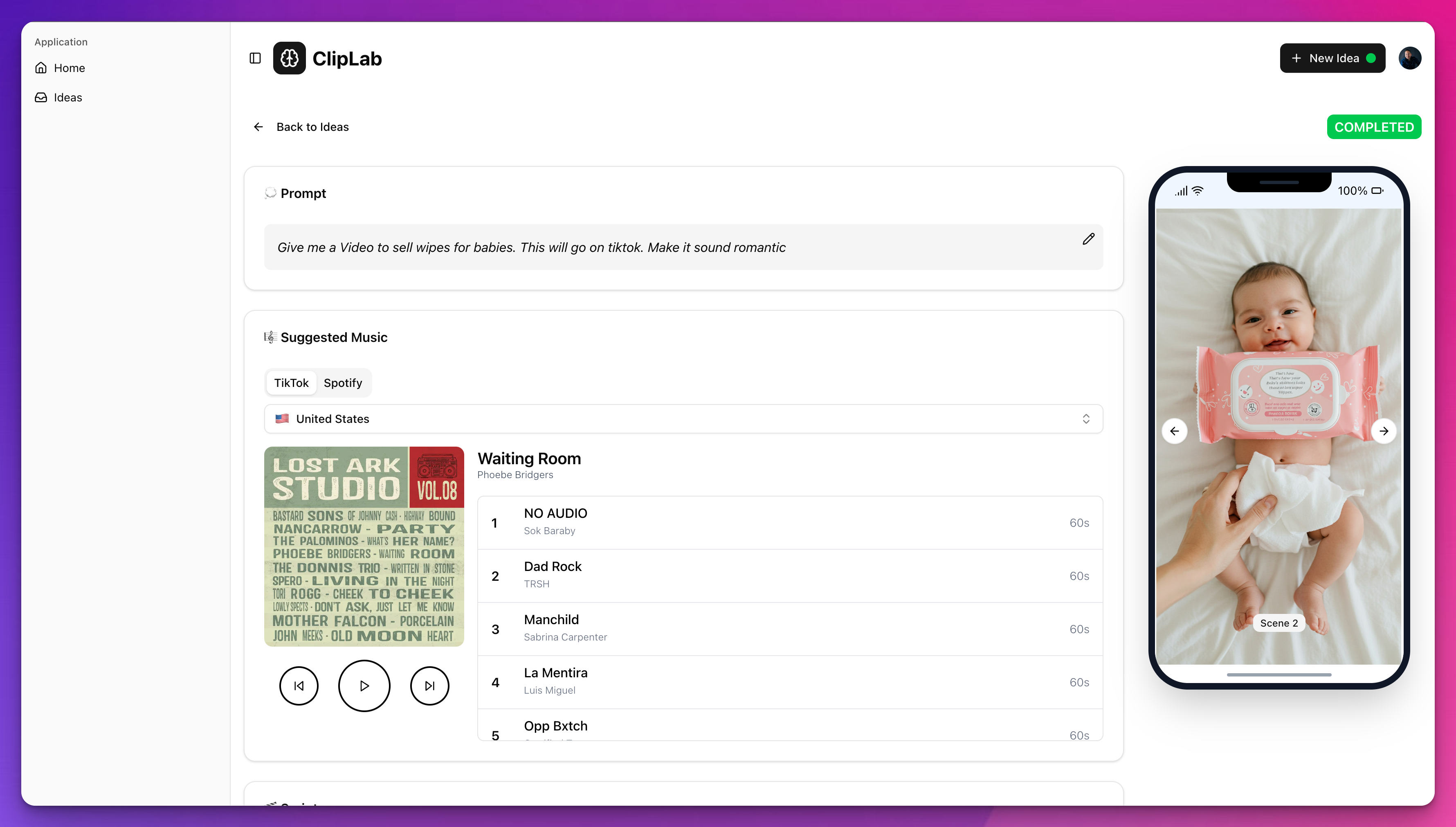Viewport: 1456px width, 827px height.
Task: Click the ClipLab brain logo
Action: [289, 58]
